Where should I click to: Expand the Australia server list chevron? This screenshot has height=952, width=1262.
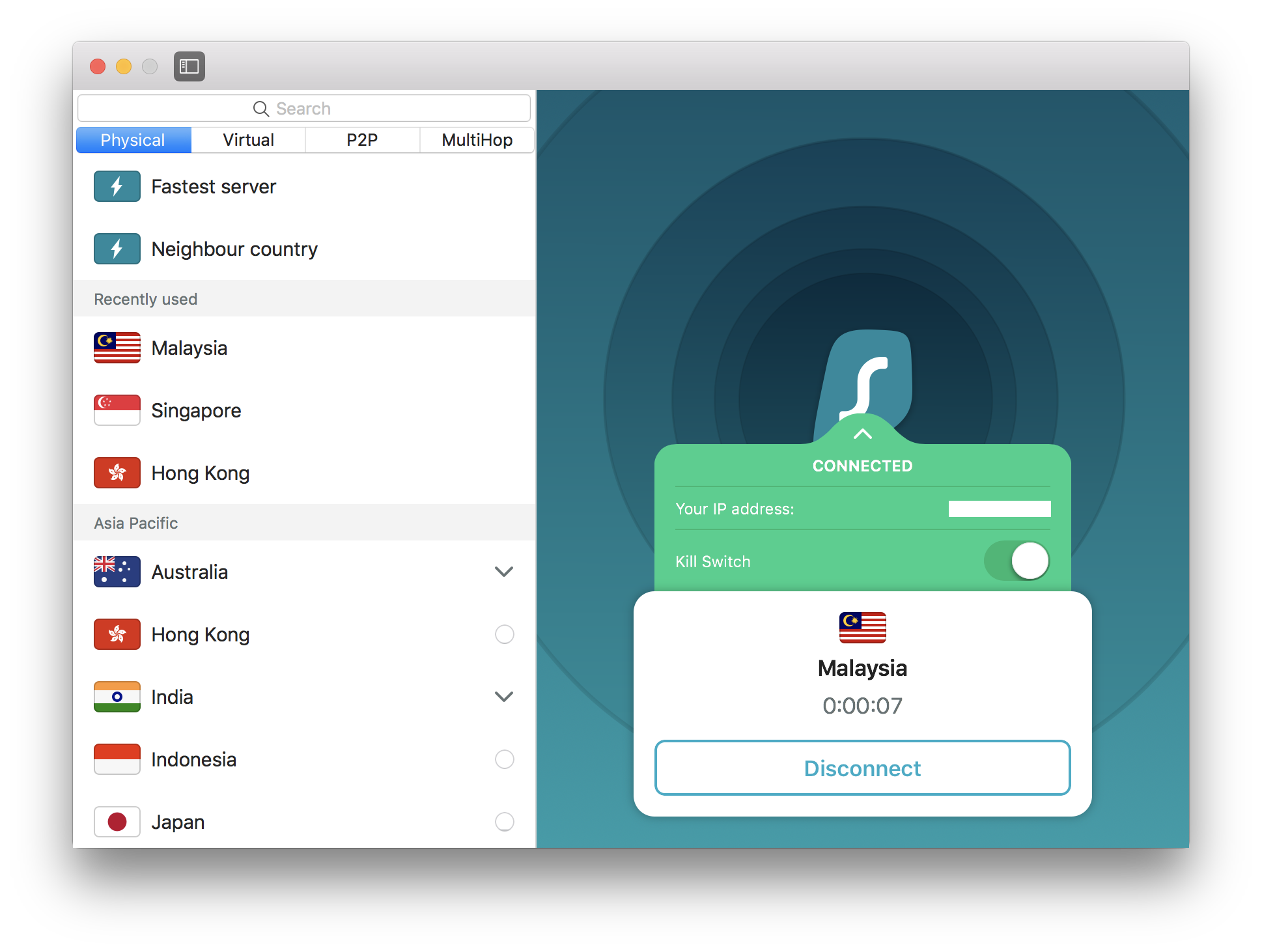504,572
